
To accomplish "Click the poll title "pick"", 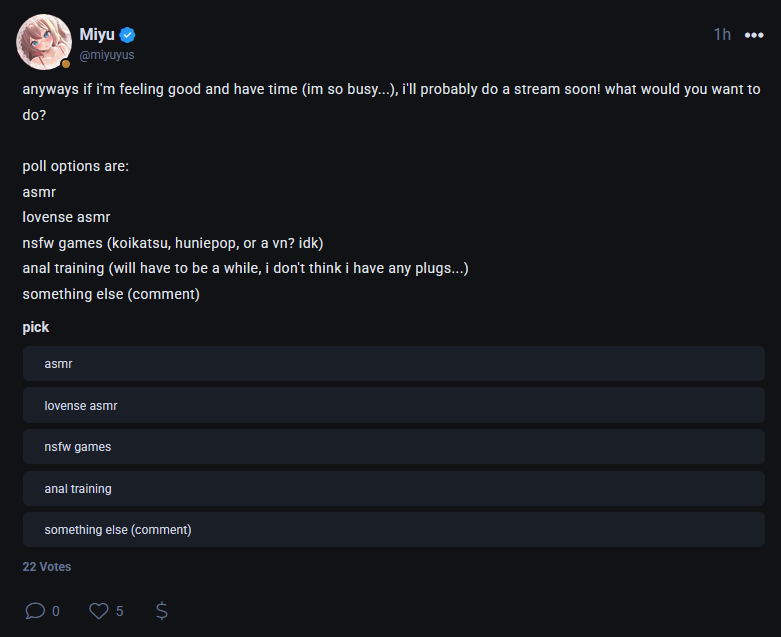I will tap(36, 327).
